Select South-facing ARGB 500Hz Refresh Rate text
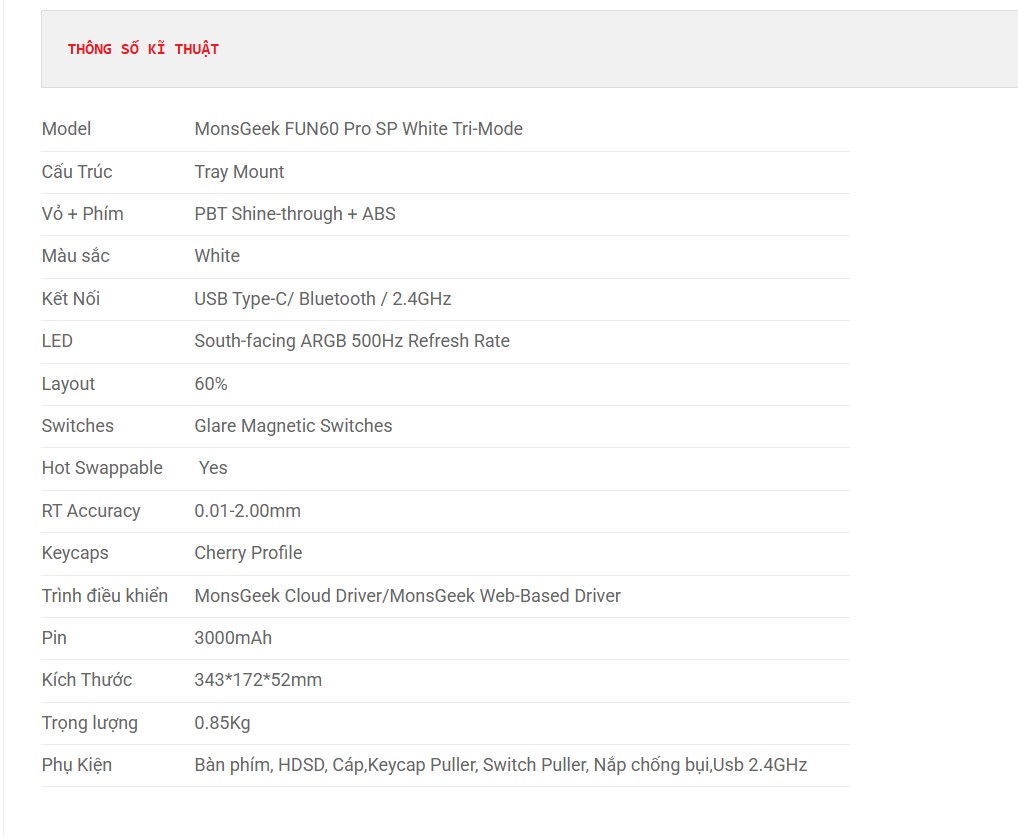The image size is (1018, 836). tap(352, 341)
